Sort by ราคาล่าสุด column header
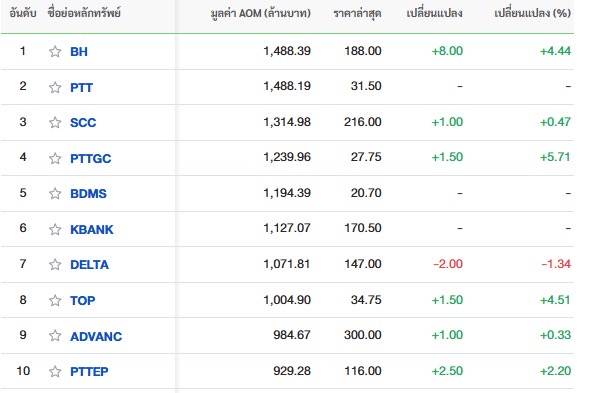 357,13
